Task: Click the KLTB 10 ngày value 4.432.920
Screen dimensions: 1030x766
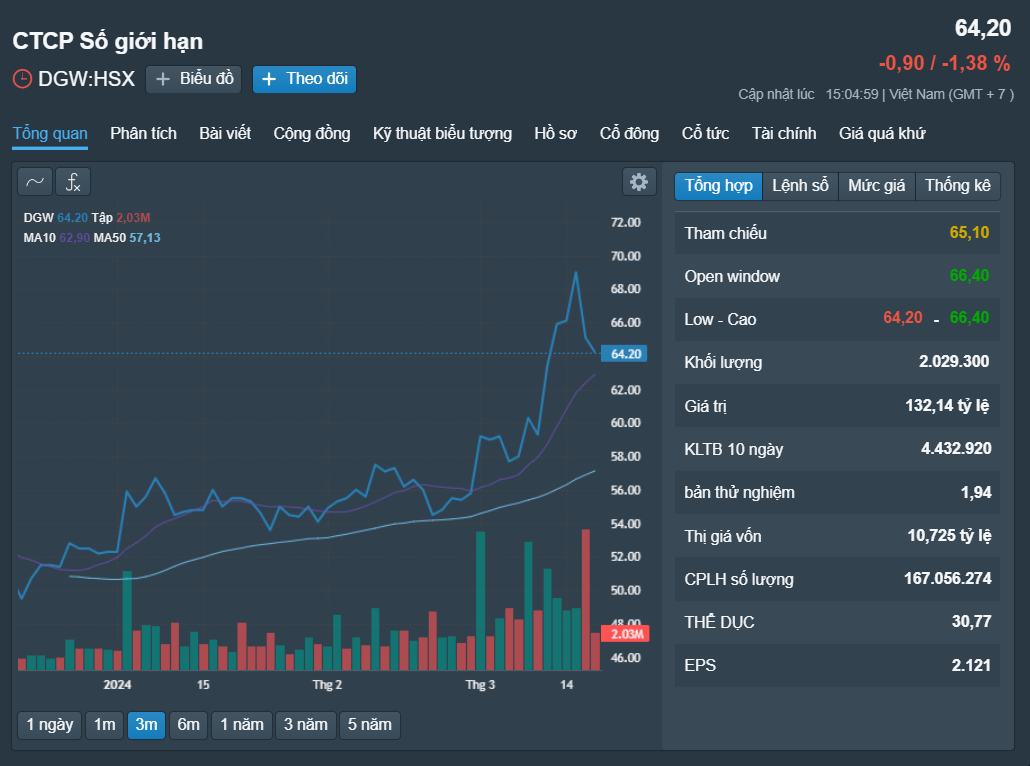Action: point(956,449)
